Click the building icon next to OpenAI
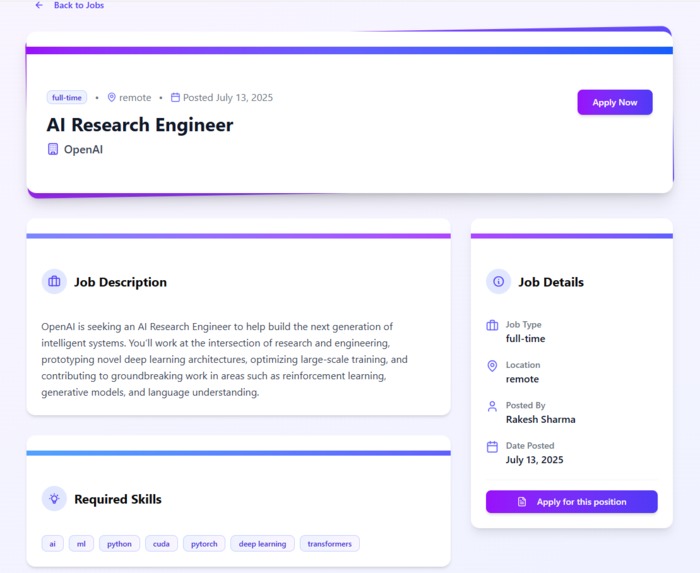Screen dimensions: 700x573 click(53, 149)
